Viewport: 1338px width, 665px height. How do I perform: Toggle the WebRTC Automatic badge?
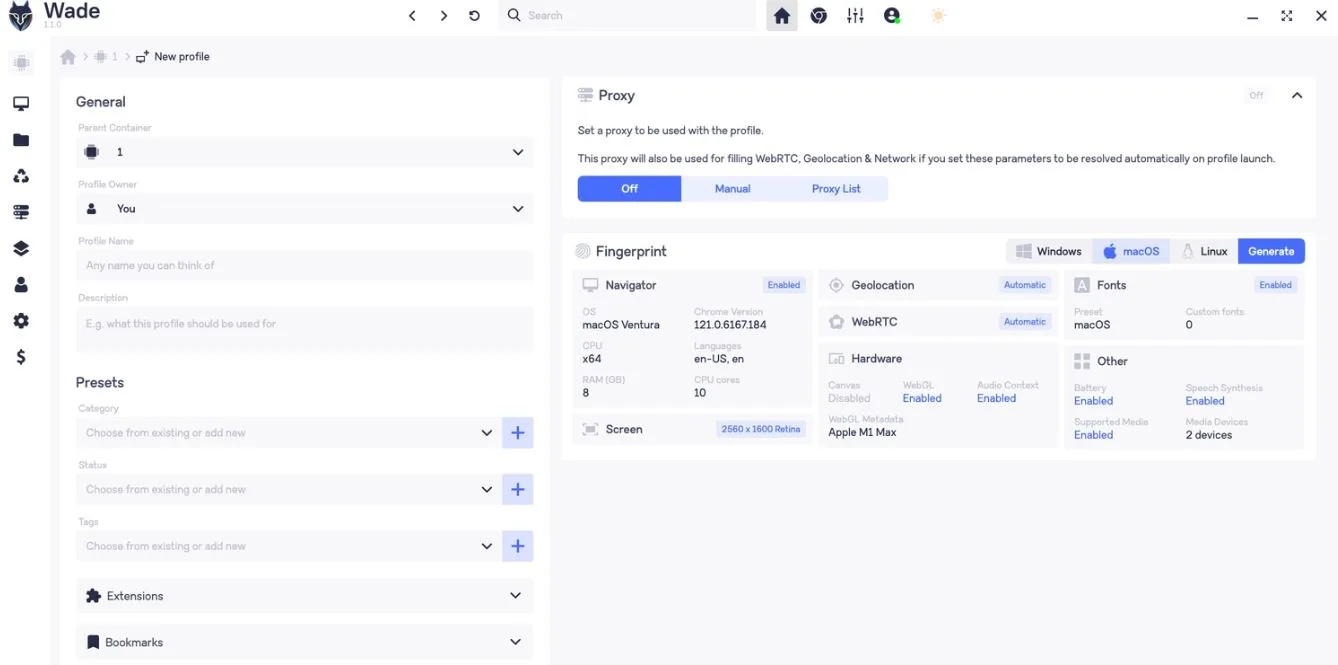click(1025, 322)
